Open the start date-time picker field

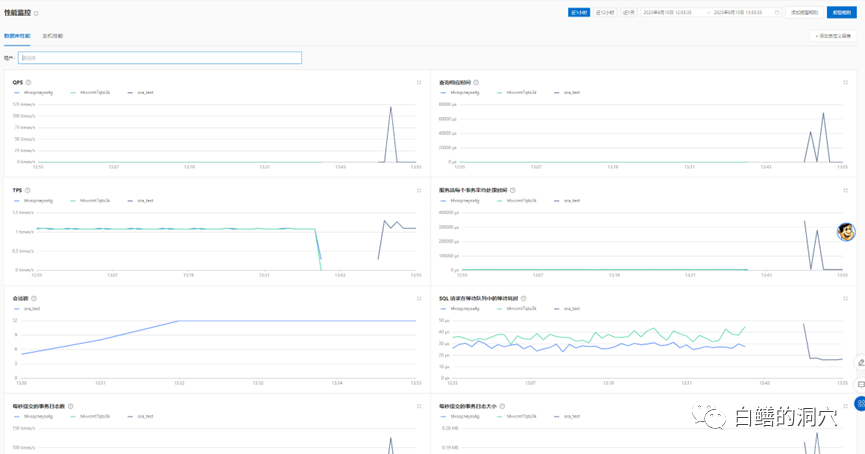[670, 12]
